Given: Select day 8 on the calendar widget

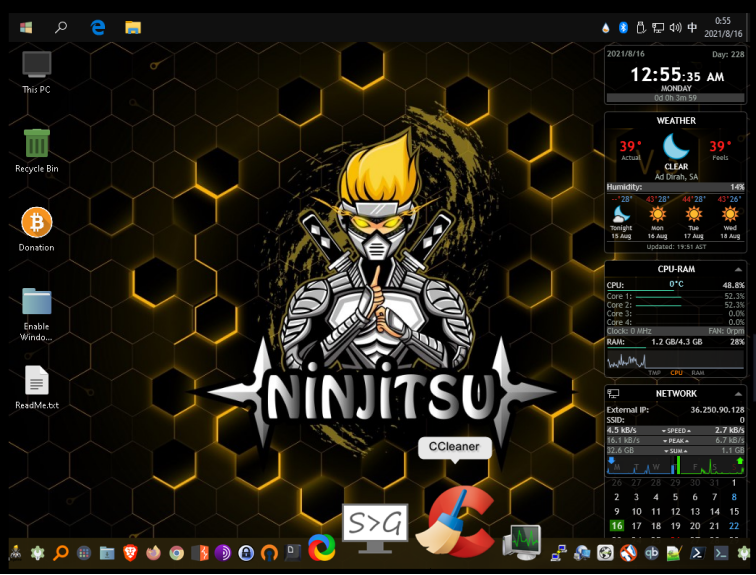Looking at the screenshot, I should (x=734, y=496).
